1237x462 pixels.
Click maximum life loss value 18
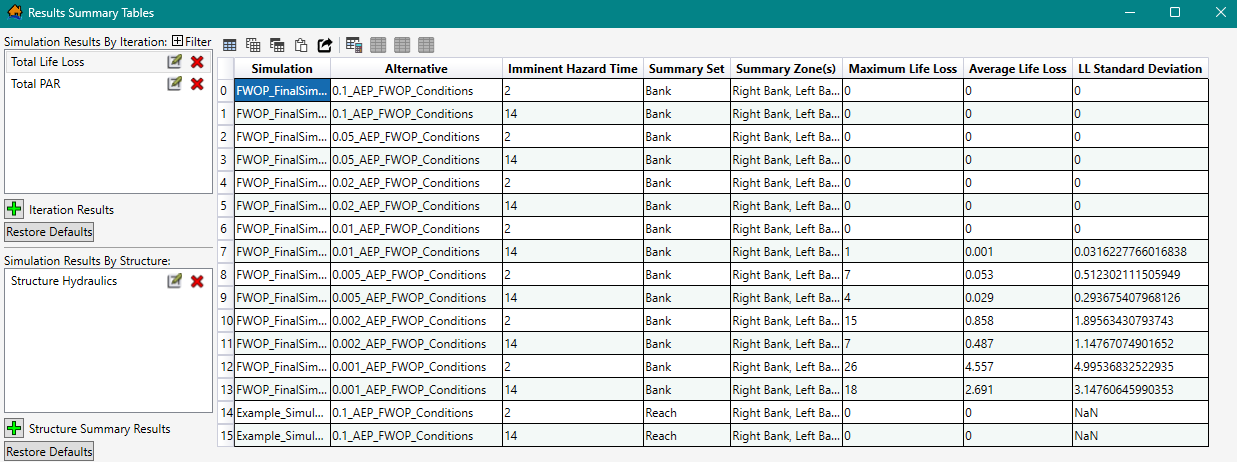[x=902, y=390]
